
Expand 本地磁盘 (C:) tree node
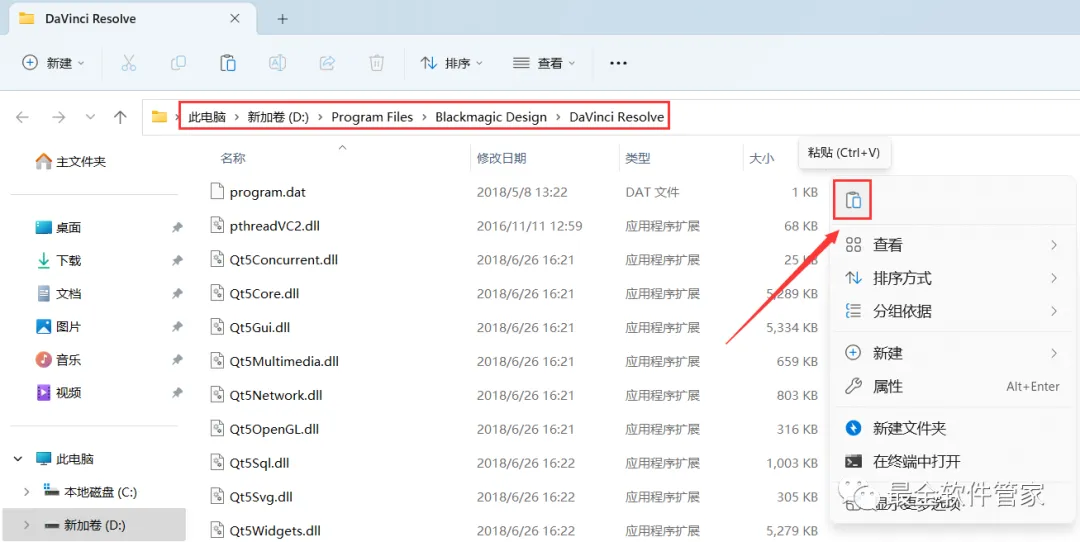[27, 492]
